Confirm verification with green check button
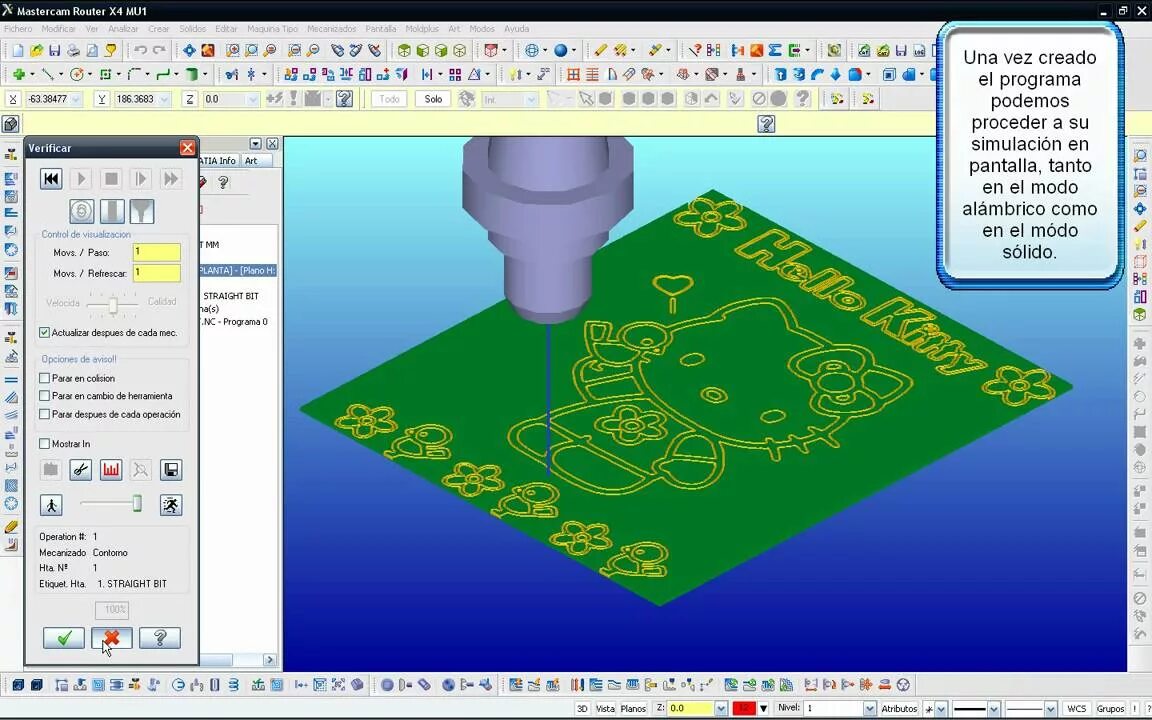 pyautogui.click(x=64, y=638)
